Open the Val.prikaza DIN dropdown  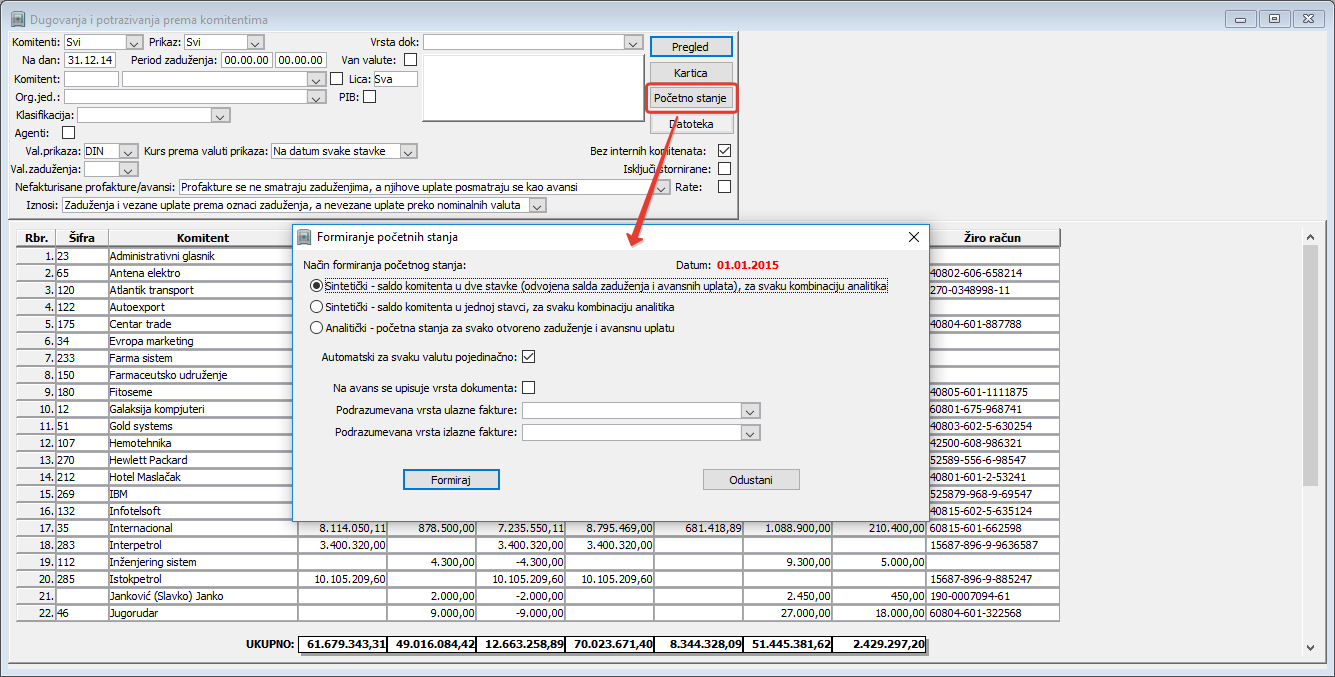click(127, 151)
